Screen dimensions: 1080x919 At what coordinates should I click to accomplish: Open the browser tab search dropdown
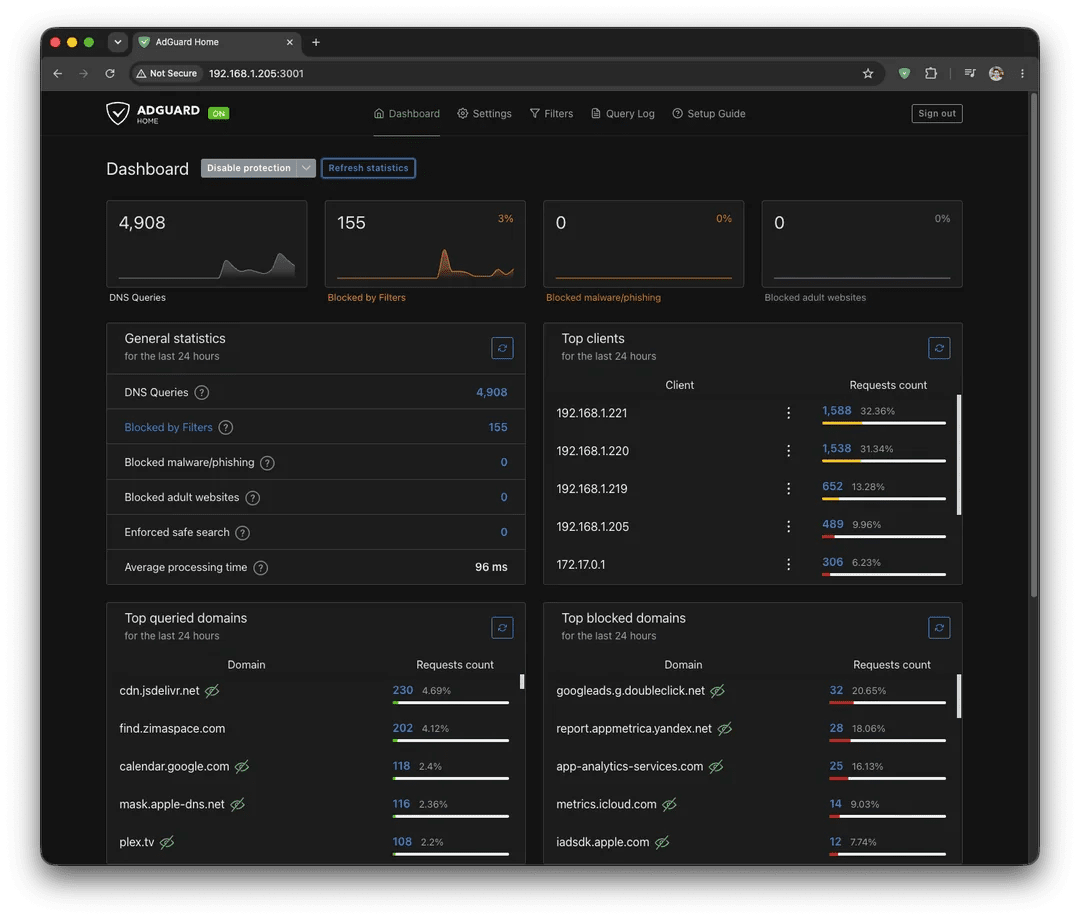coord(118,42)
